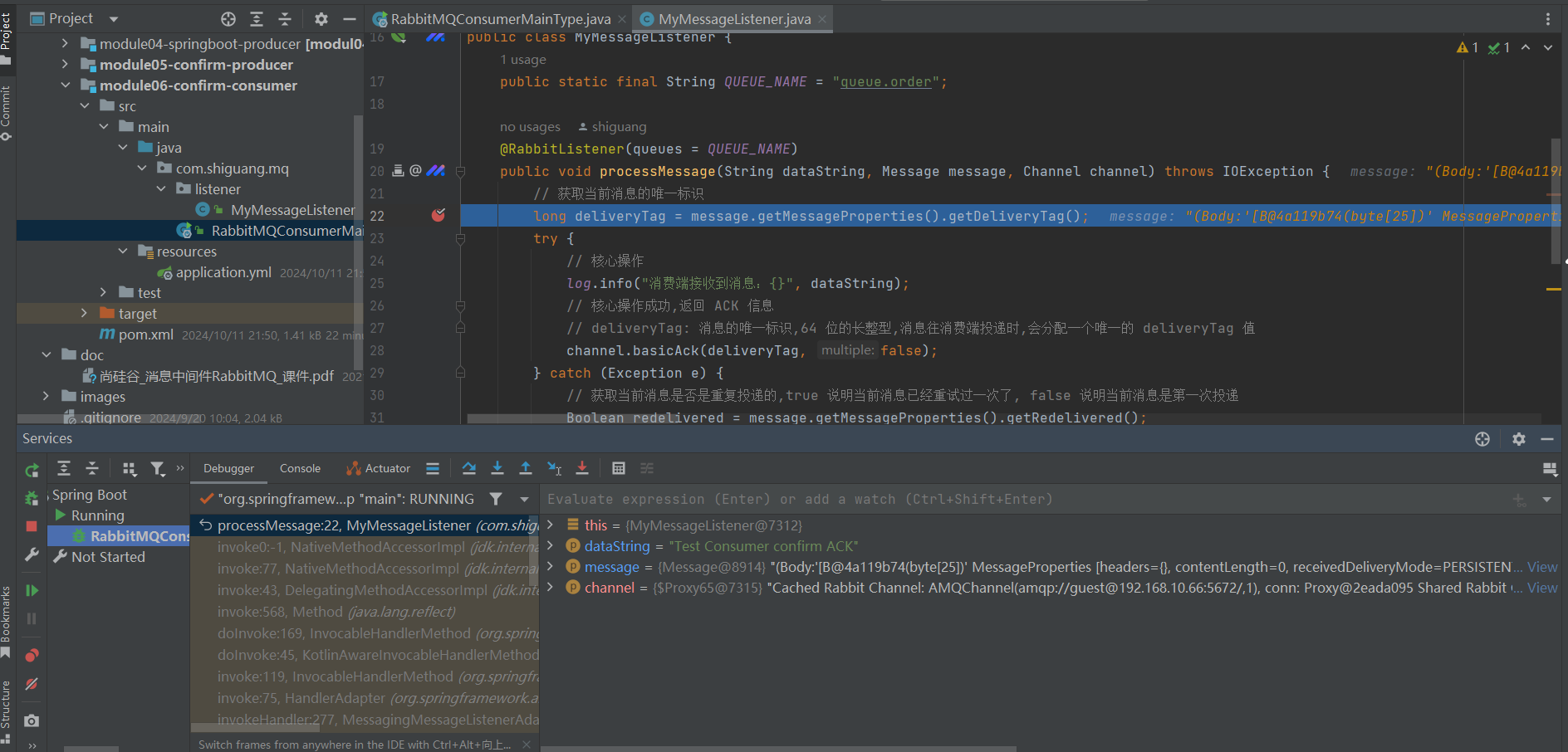
Task: Click the red Stop icon in Services
Action: tap(32, 526)
